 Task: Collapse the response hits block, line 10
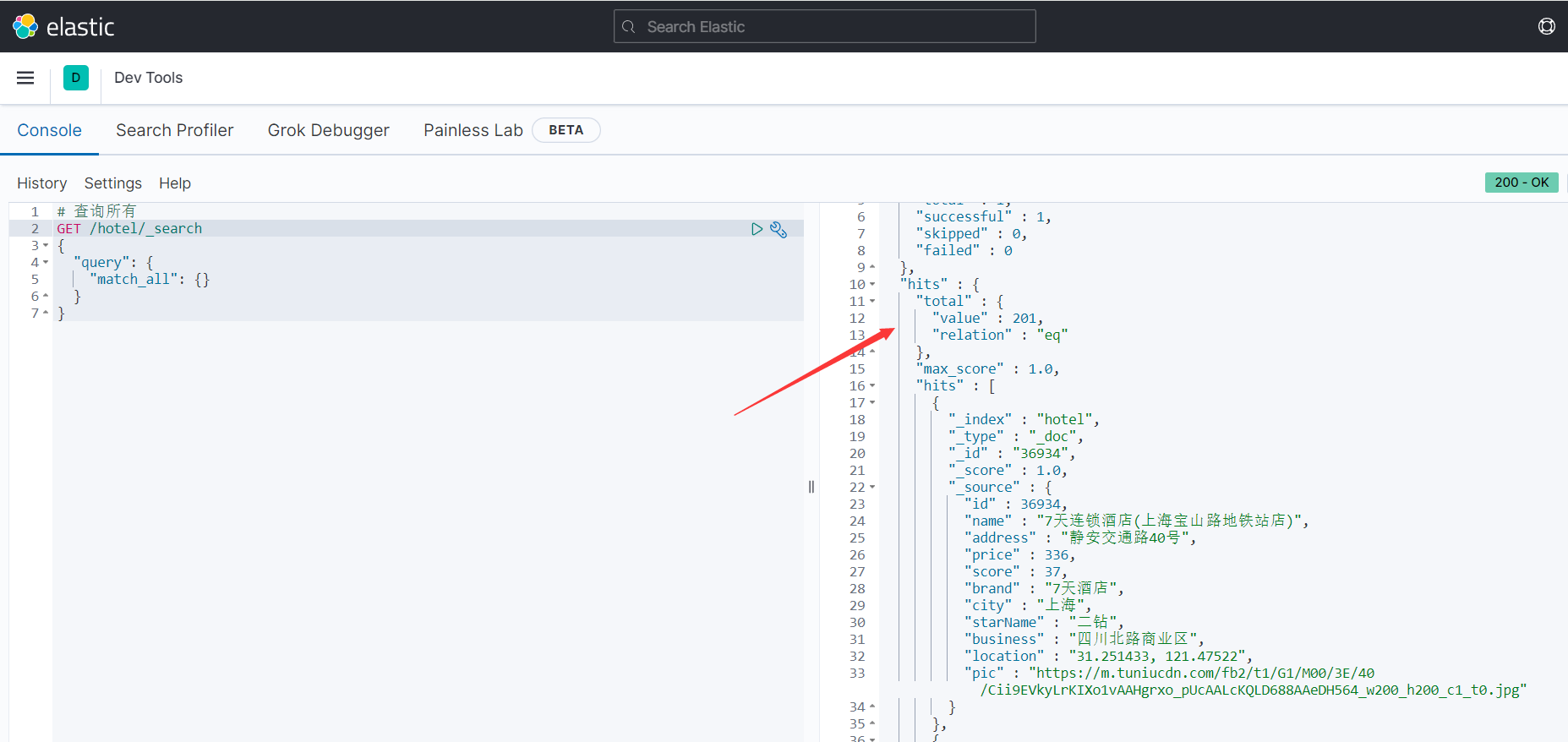point(872,285)
